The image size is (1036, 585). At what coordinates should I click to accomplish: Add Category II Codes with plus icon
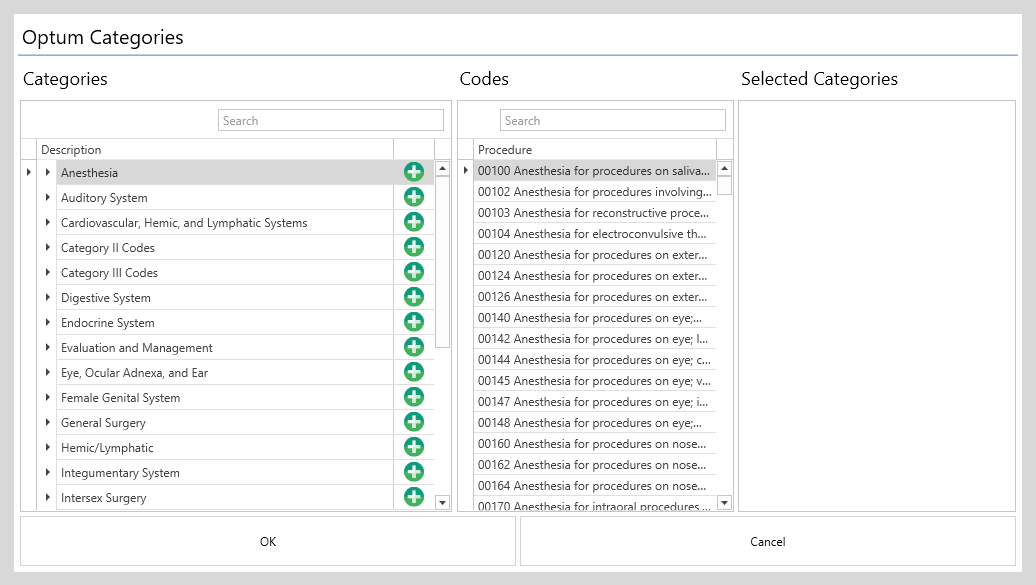[414, 247]
